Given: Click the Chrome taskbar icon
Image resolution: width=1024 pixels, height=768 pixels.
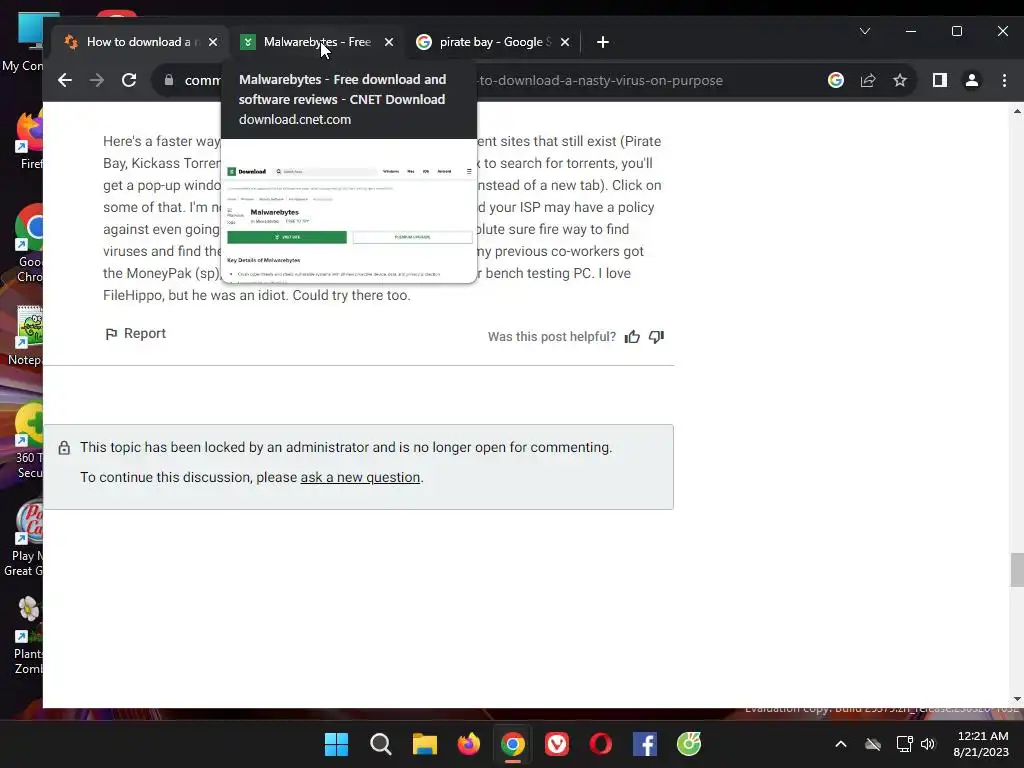Looking at the screenshot, I should click(x=513, y=744).
